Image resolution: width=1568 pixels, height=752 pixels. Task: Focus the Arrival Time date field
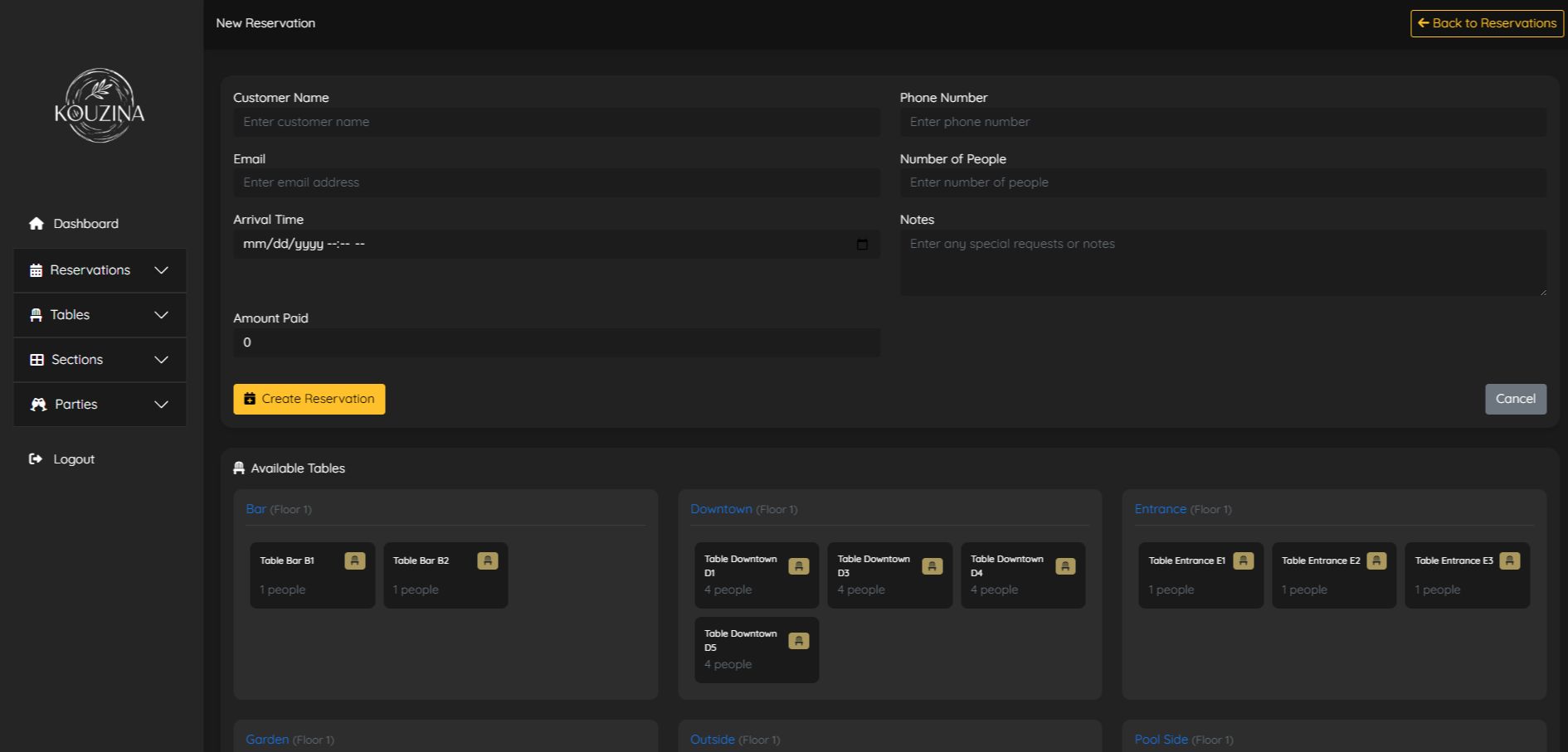(x=557, y=244)
